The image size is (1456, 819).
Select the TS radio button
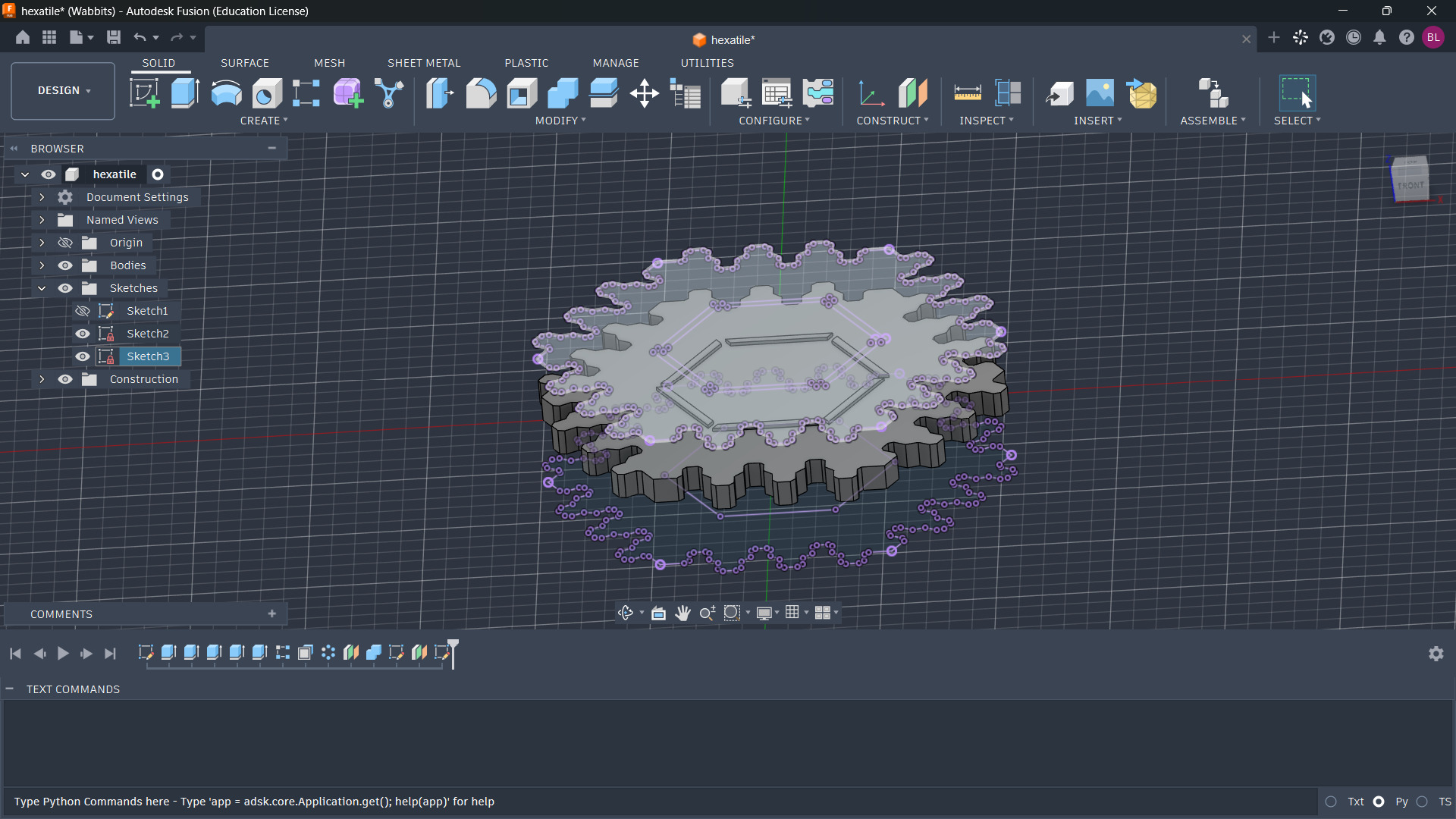coord(1422,802)
